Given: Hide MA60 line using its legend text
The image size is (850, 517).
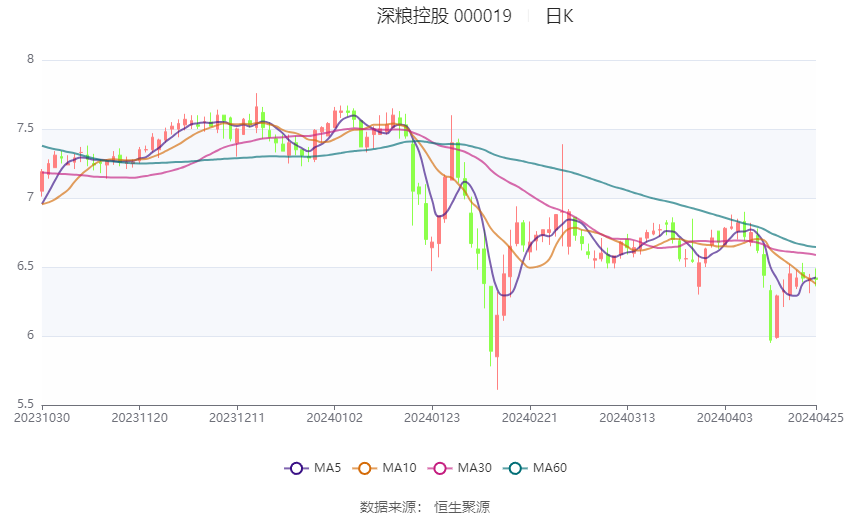Looking at the screenshot, I should 549,468.
